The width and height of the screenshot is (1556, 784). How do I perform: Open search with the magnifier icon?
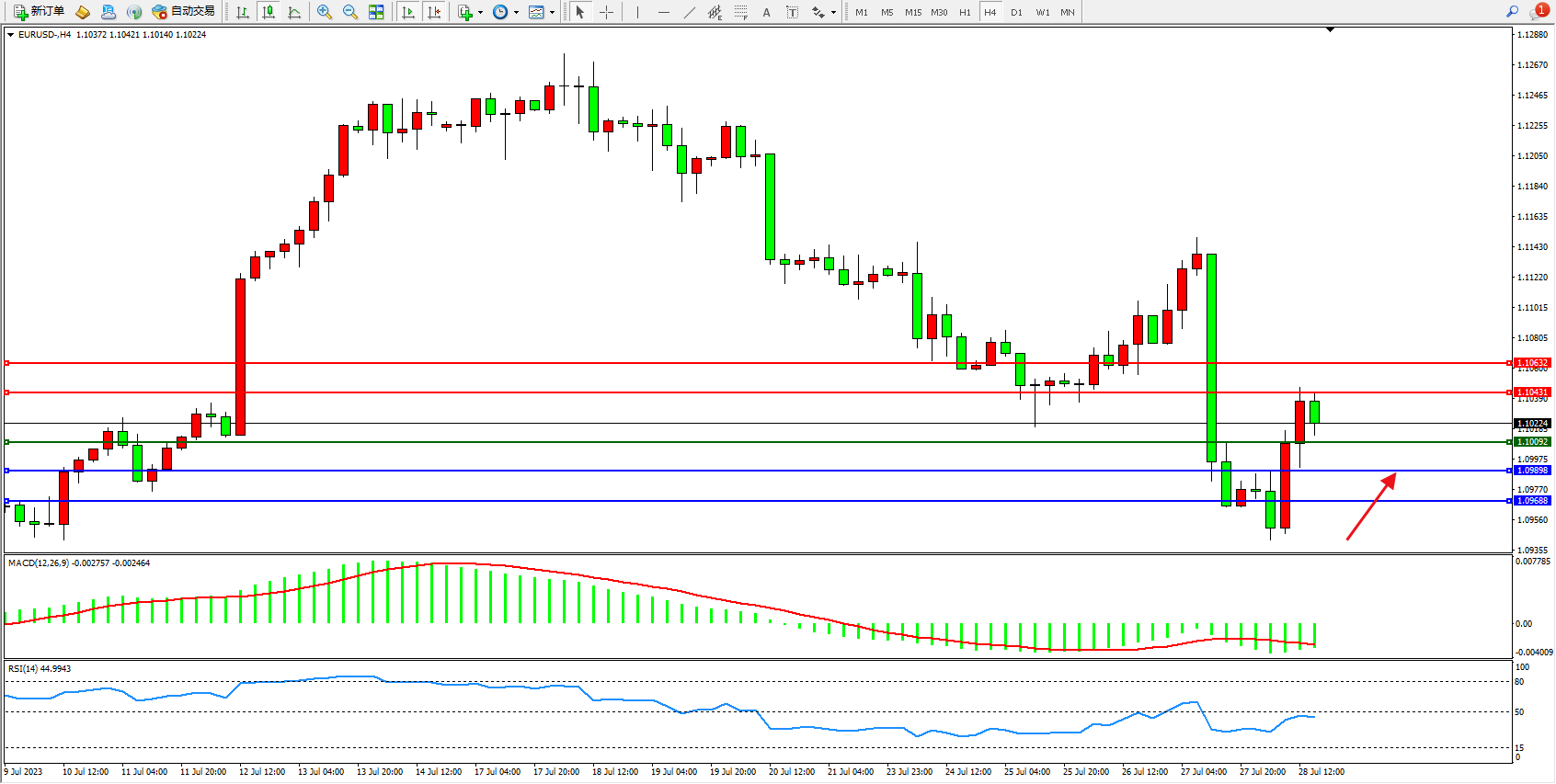pos(1512,11)
